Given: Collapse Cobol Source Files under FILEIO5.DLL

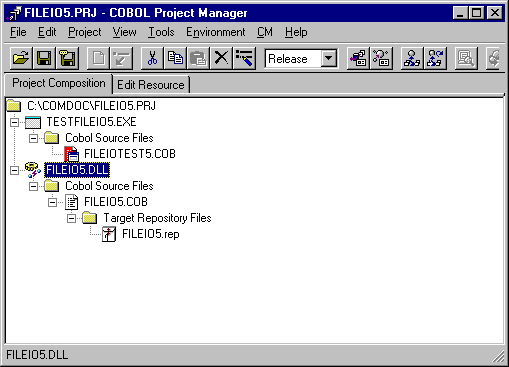Looking at the screenshot, I should click(x=33, y=186).
